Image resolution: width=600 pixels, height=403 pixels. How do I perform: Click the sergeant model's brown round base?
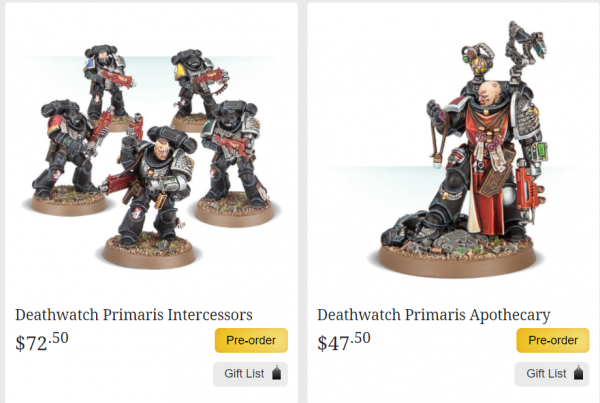pos(149,253)
